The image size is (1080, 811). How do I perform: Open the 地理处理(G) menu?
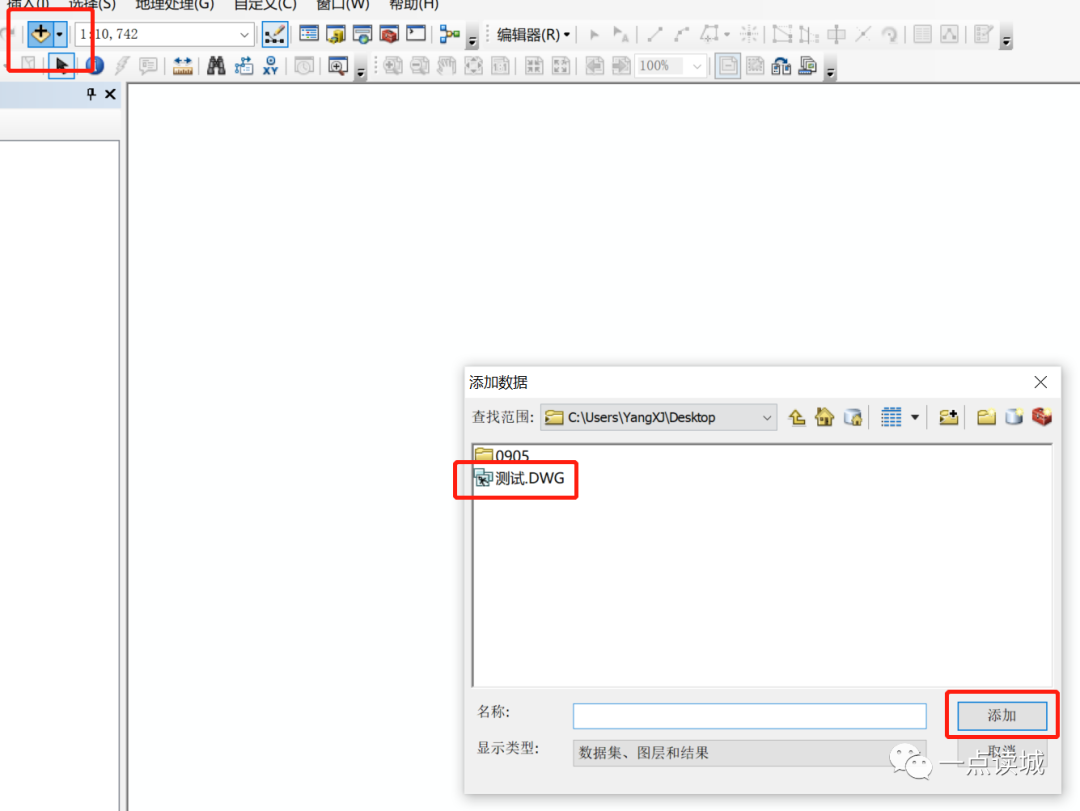174,5
